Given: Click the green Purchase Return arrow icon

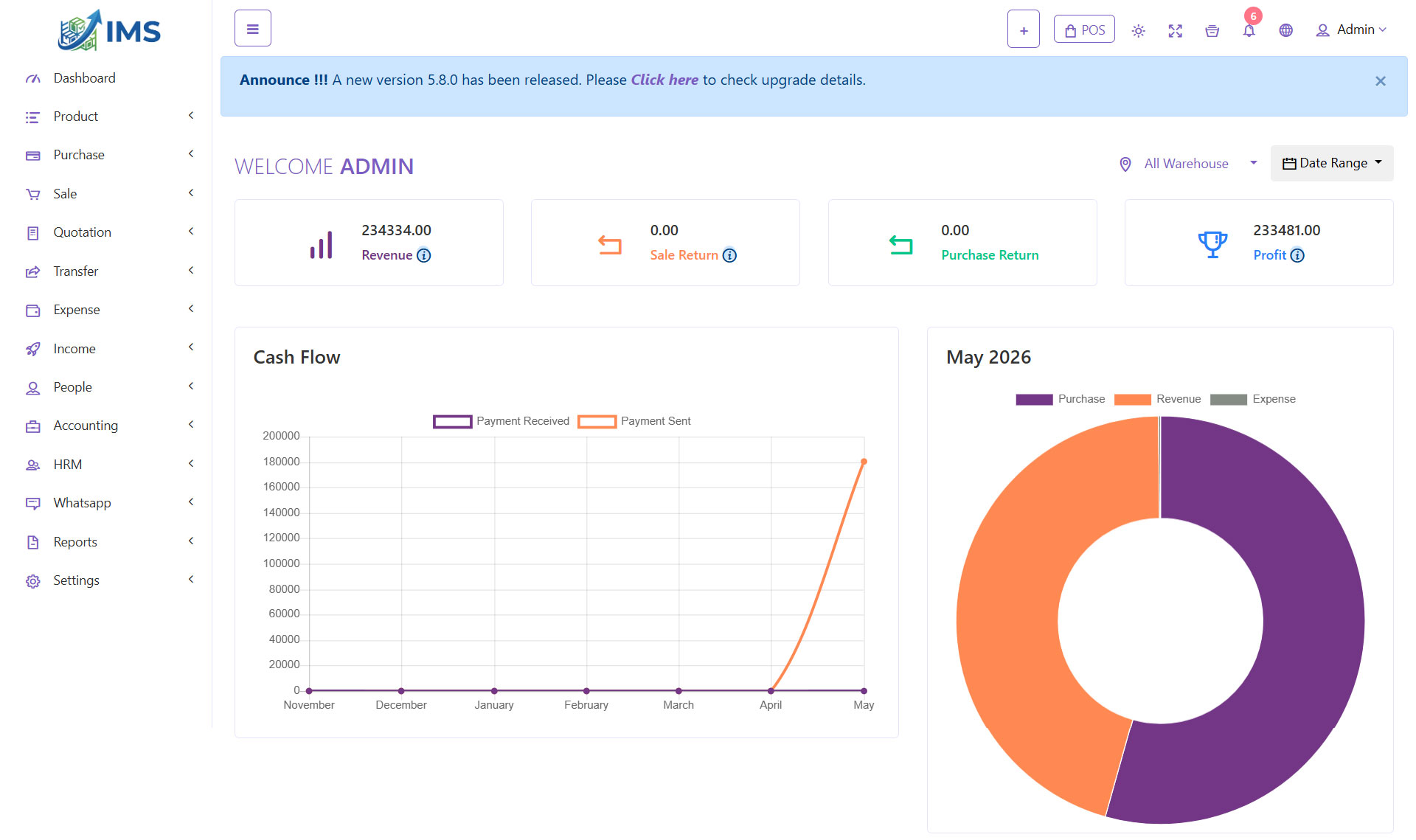Looking at the screenshot, I should pos(900,244).
